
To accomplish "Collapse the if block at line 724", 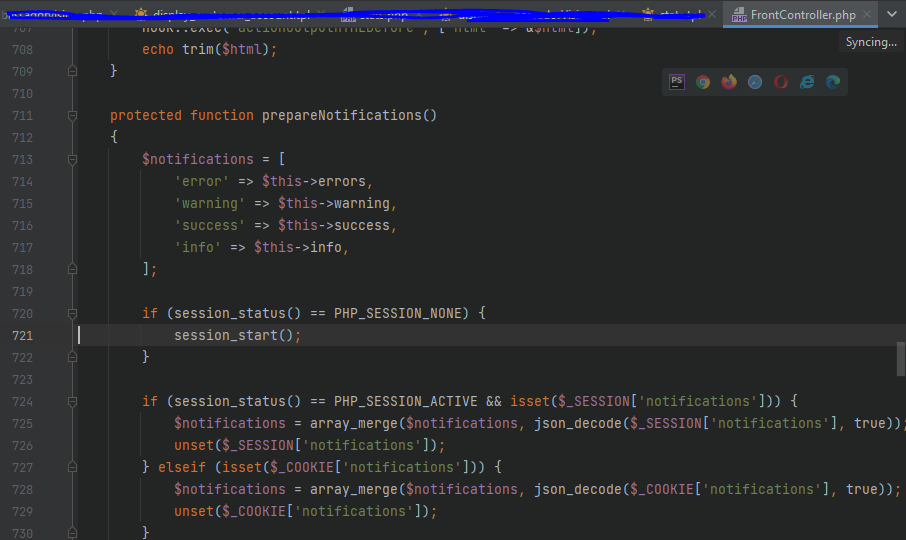I will (x=72, y=401).
